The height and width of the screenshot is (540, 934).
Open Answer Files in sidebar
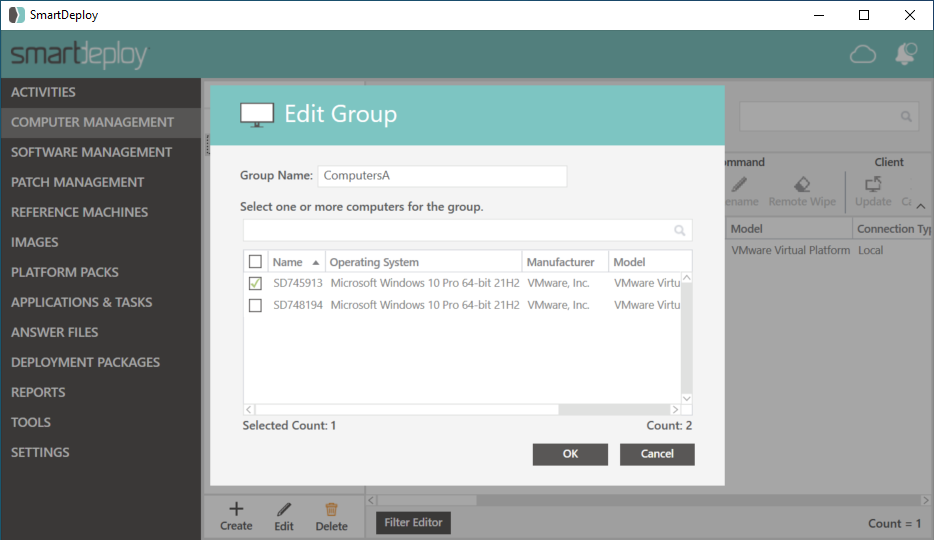coord(101,332)
